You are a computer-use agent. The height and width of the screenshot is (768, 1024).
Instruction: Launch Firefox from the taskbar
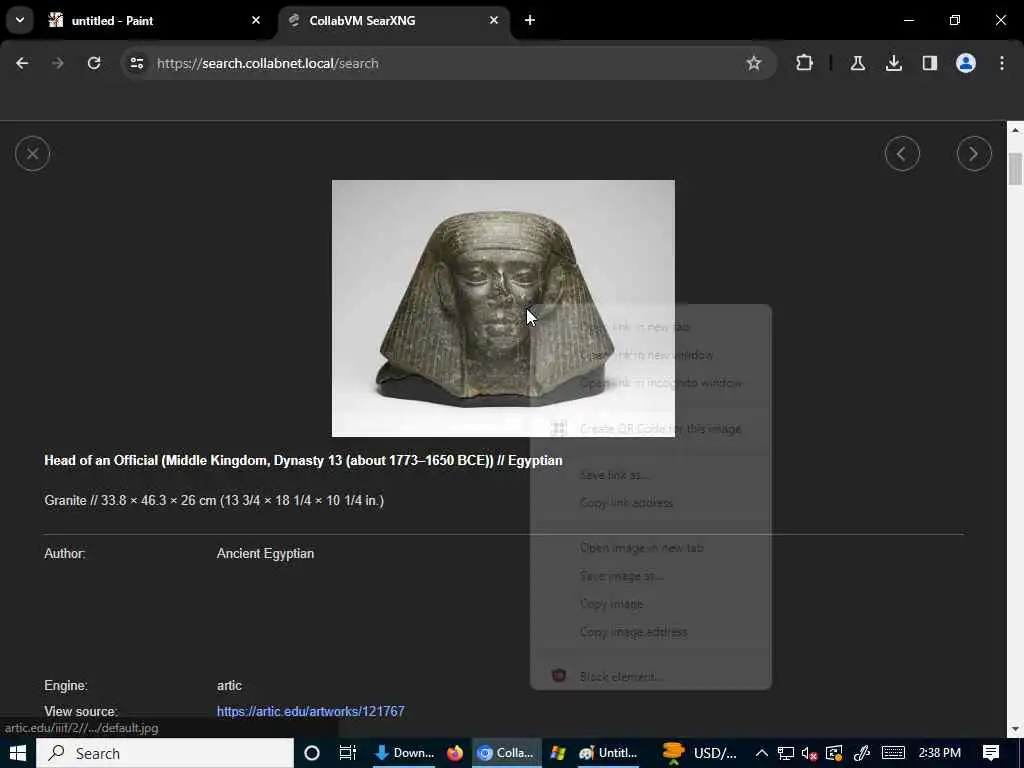(x=455, y=753)
